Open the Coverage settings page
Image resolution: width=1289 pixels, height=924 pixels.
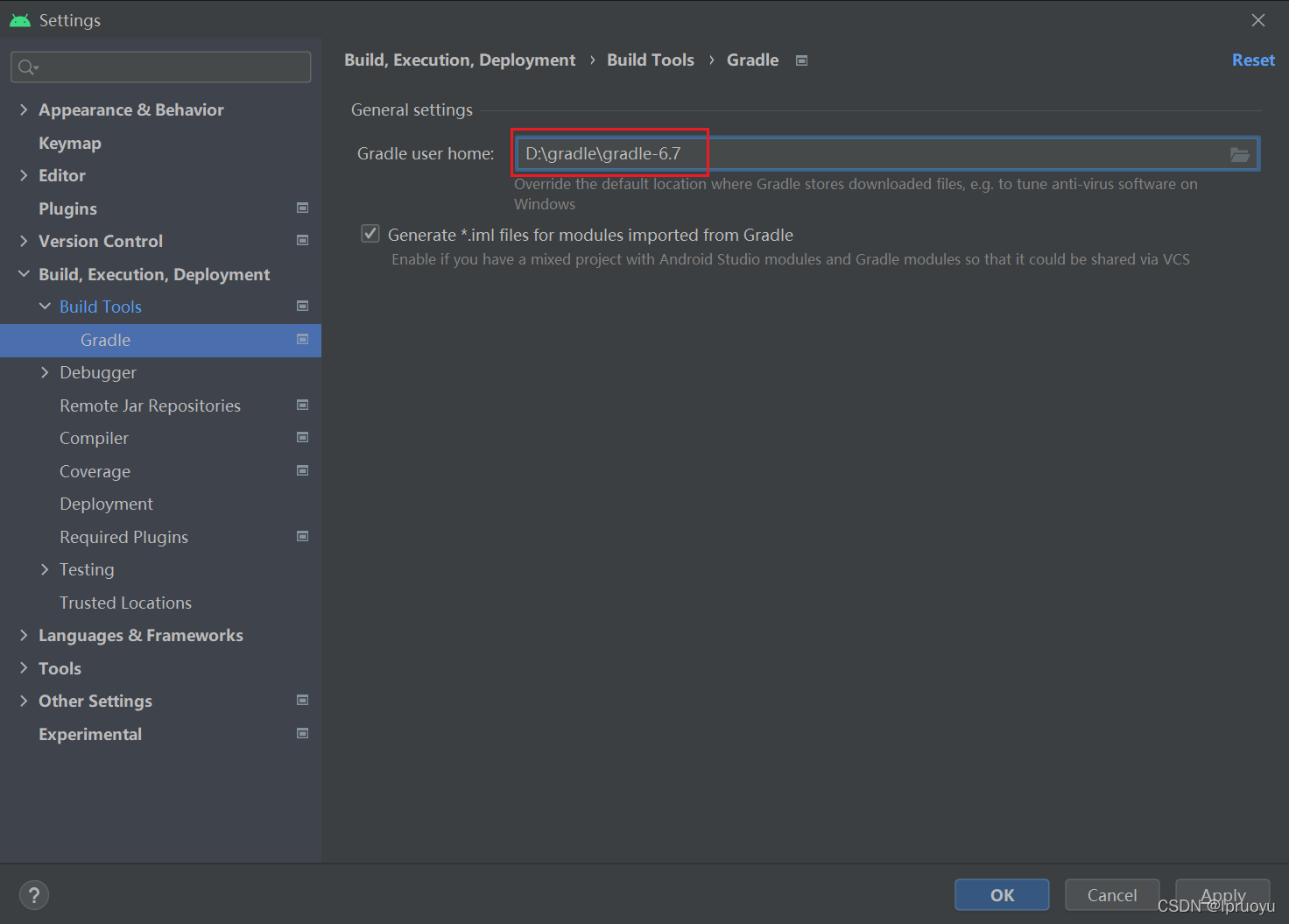[95, 471]
